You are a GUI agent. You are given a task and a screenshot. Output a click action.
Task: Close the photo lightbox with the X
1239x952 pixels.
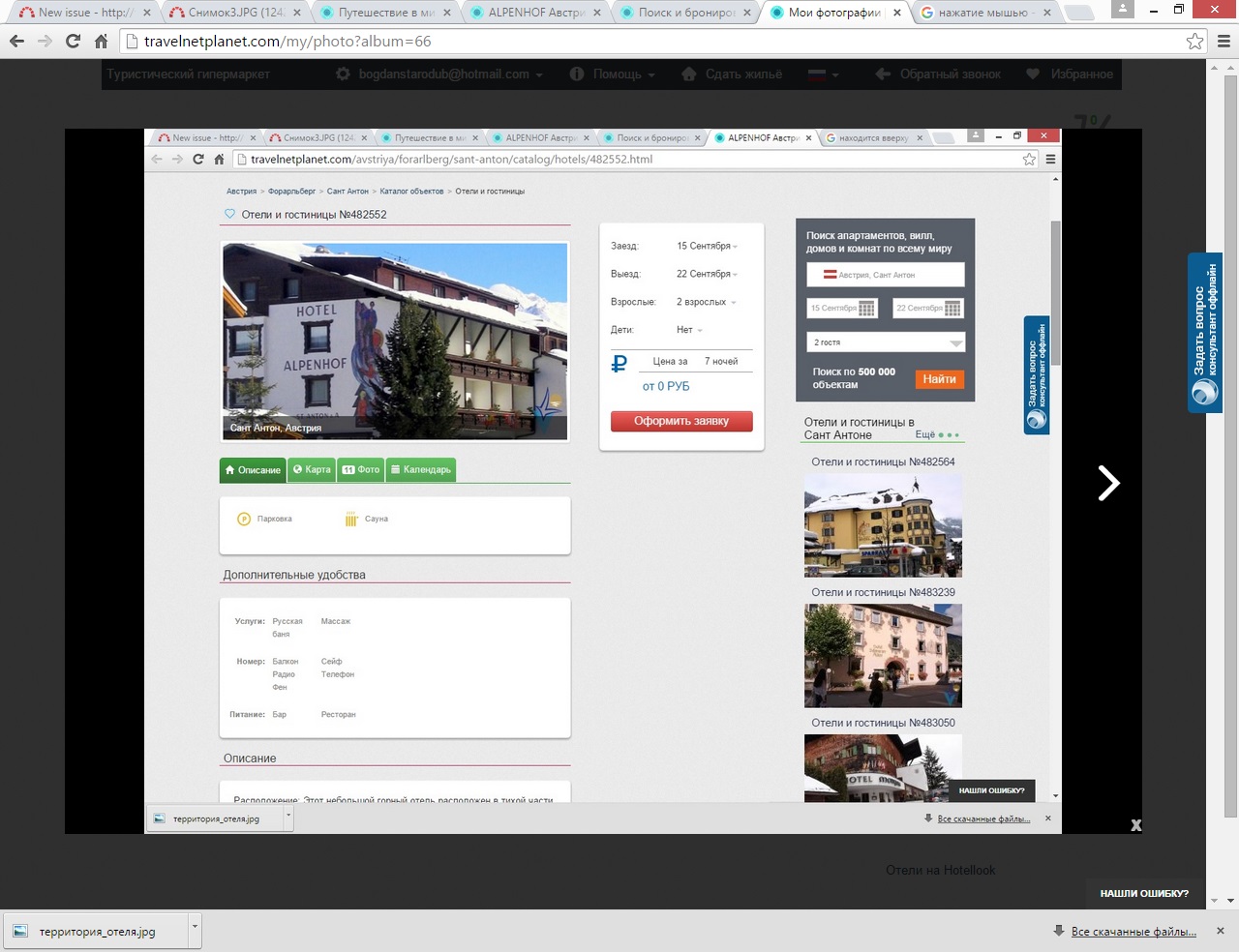(1135, 825)
